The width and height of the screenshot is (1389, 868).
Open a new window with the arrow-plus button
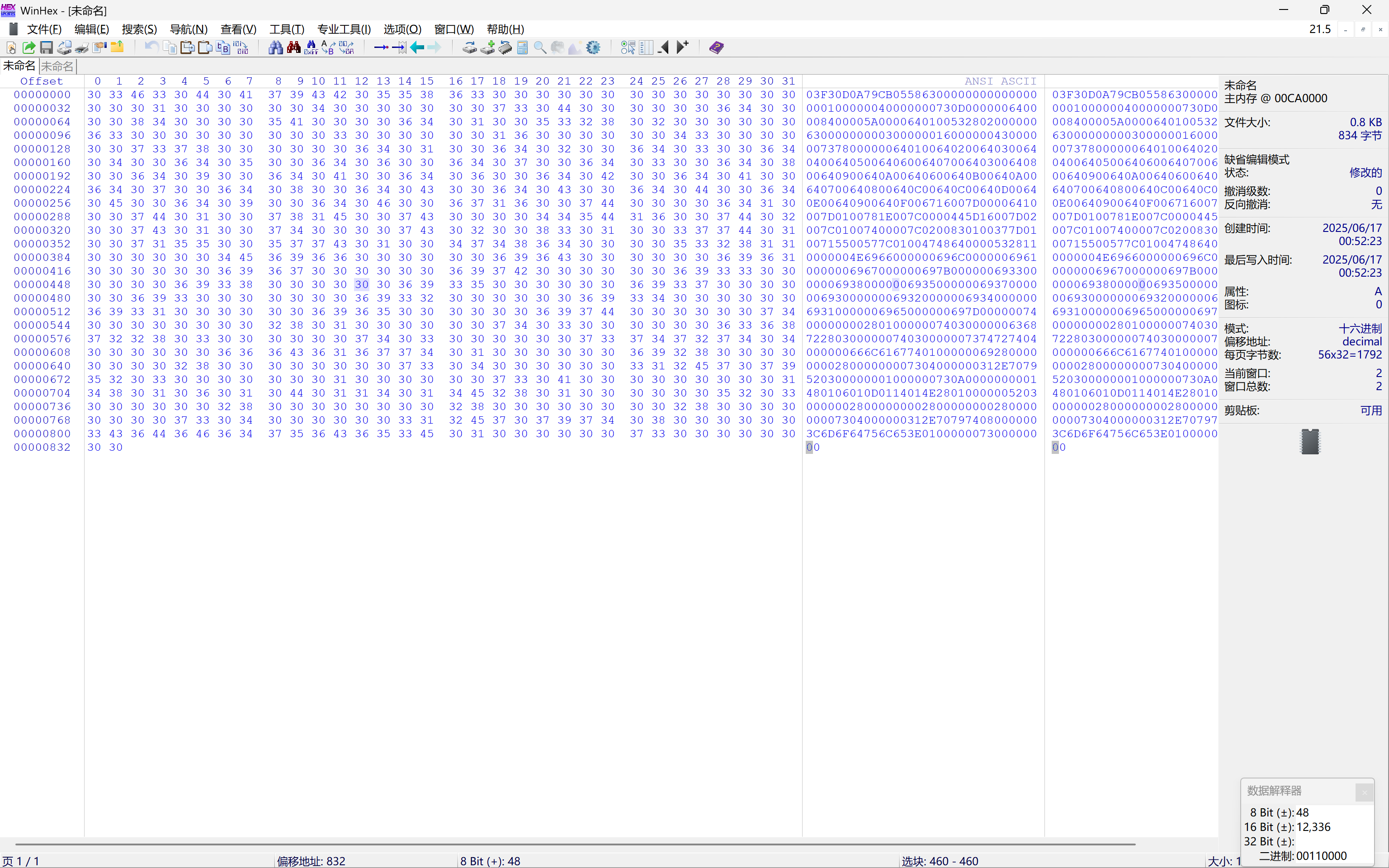(682, 47)
